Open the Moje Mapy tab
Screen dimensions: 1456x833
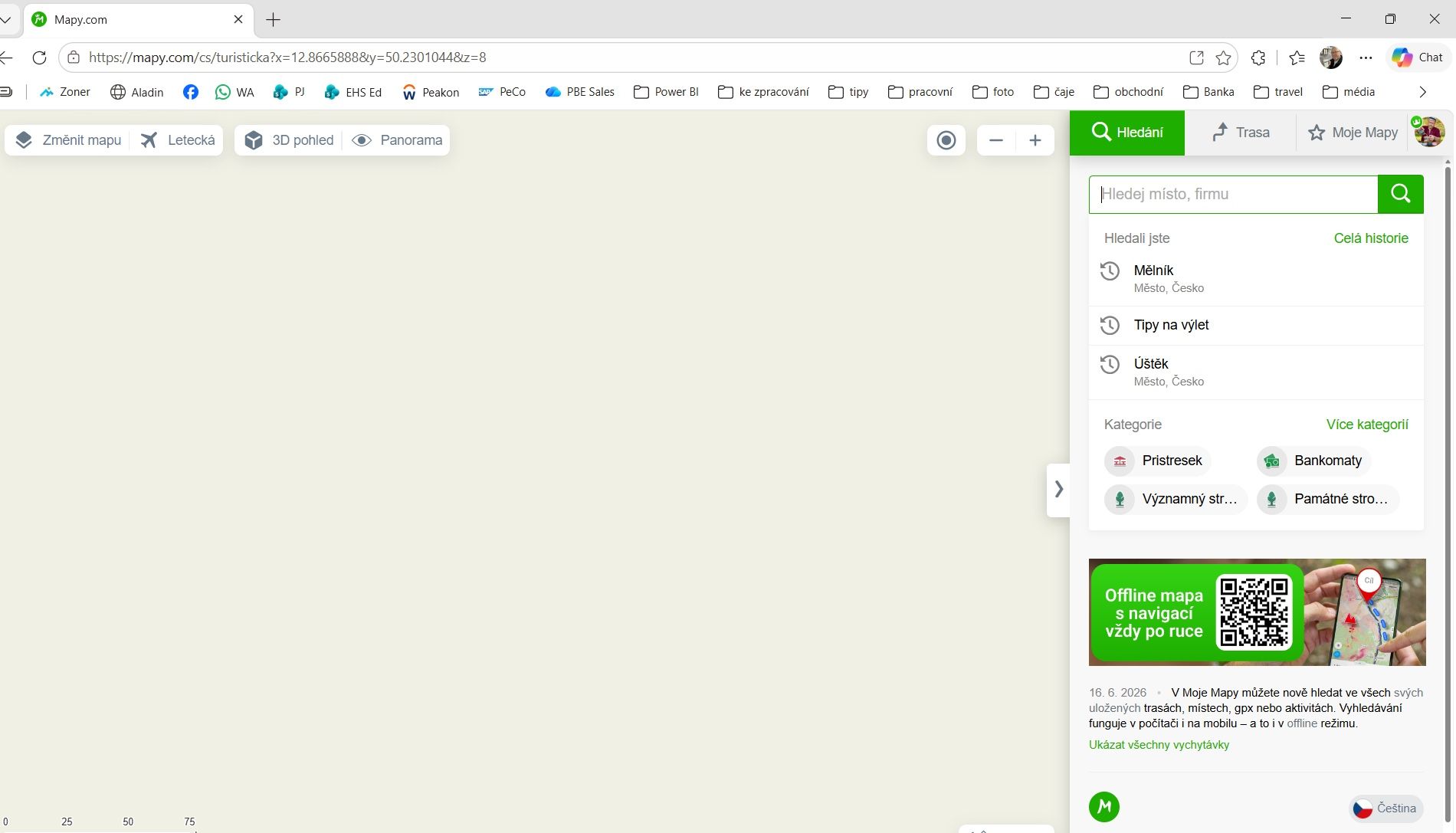pos(1353,133)
